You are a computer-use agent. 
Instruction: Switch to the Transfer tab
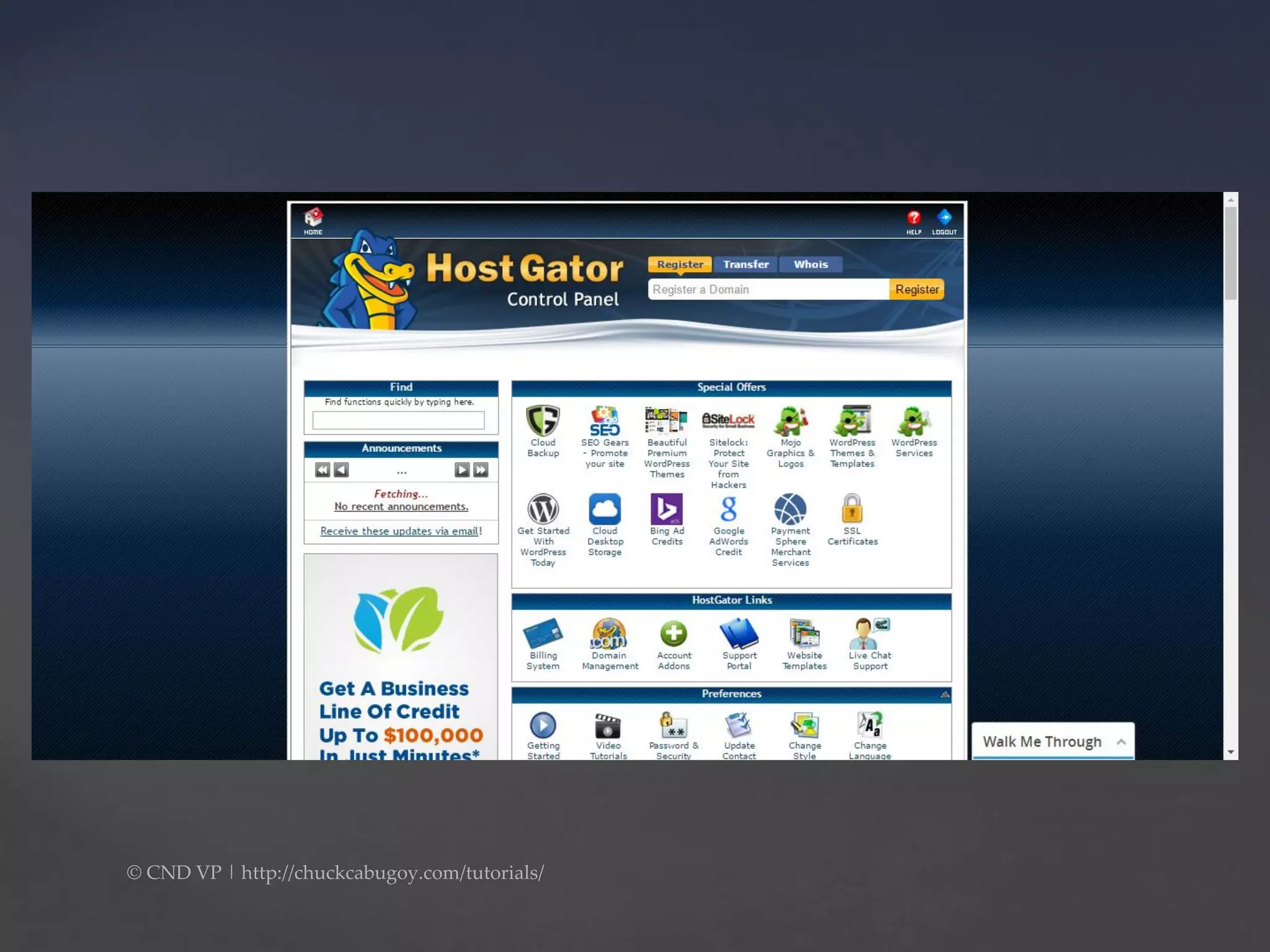(746, 265)
